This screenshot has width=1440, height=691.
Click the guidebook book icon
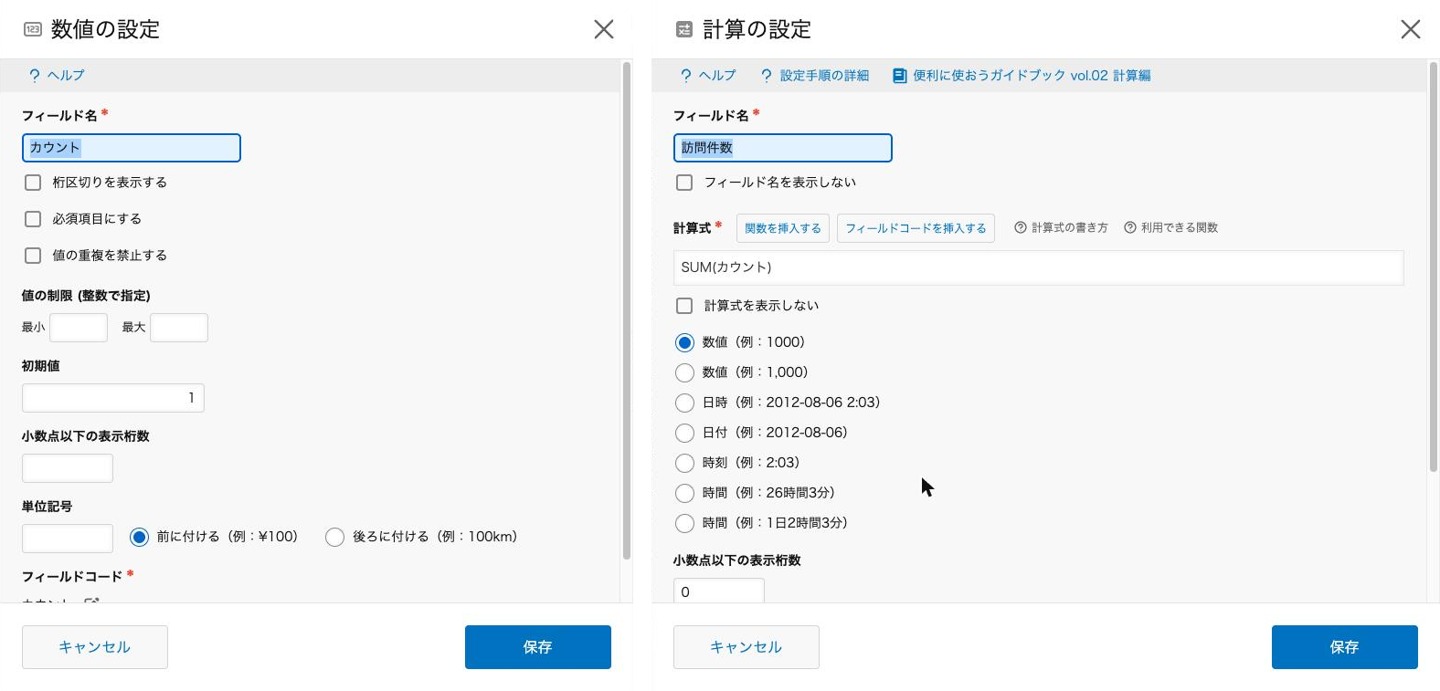point(900,75)
